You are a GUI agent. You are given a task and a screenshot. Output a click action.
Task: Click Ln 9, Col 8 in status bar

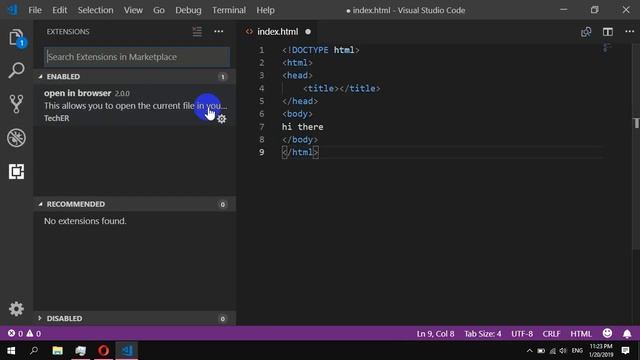tap(435, 333)
